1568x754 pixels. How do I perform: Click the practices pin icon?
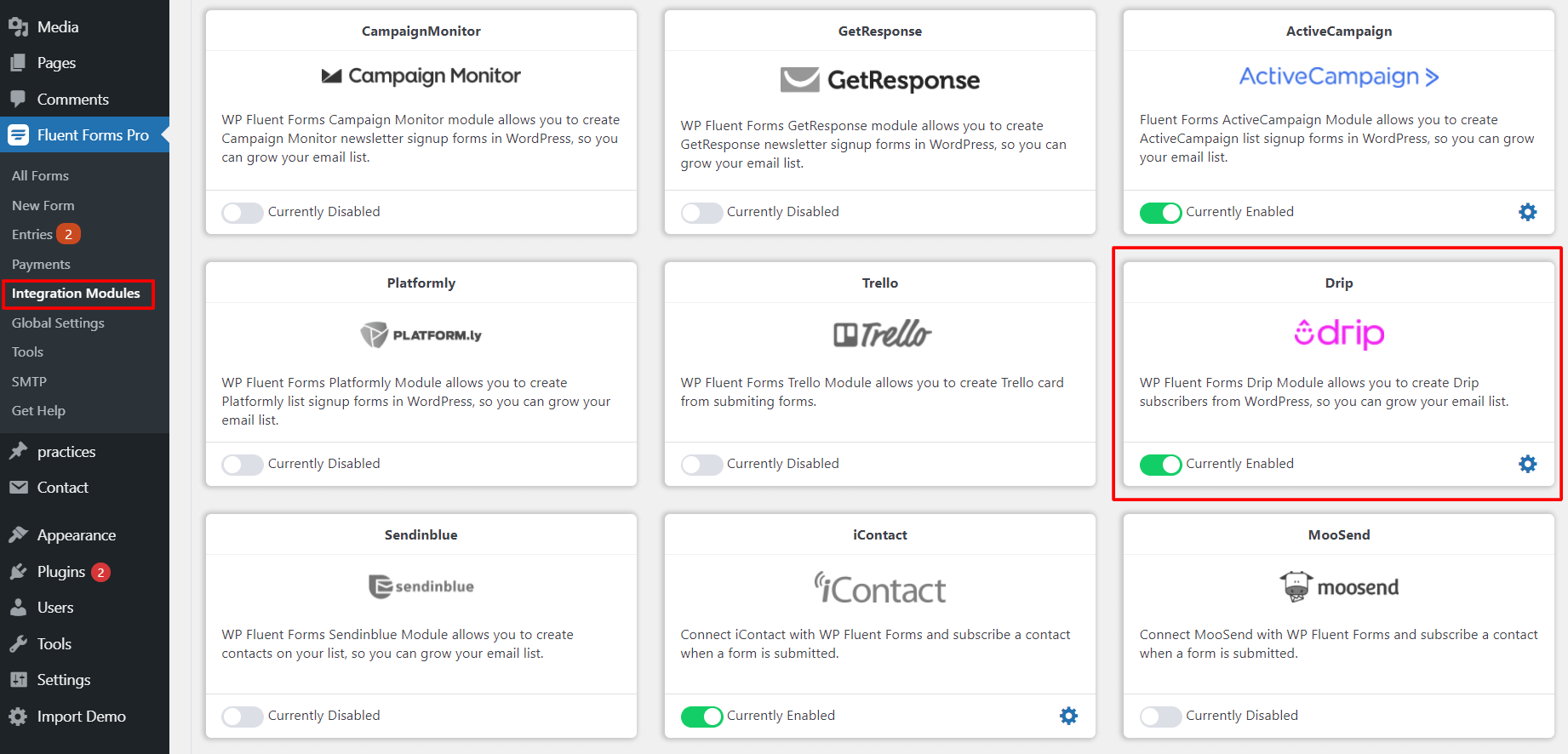click(18, 451)
